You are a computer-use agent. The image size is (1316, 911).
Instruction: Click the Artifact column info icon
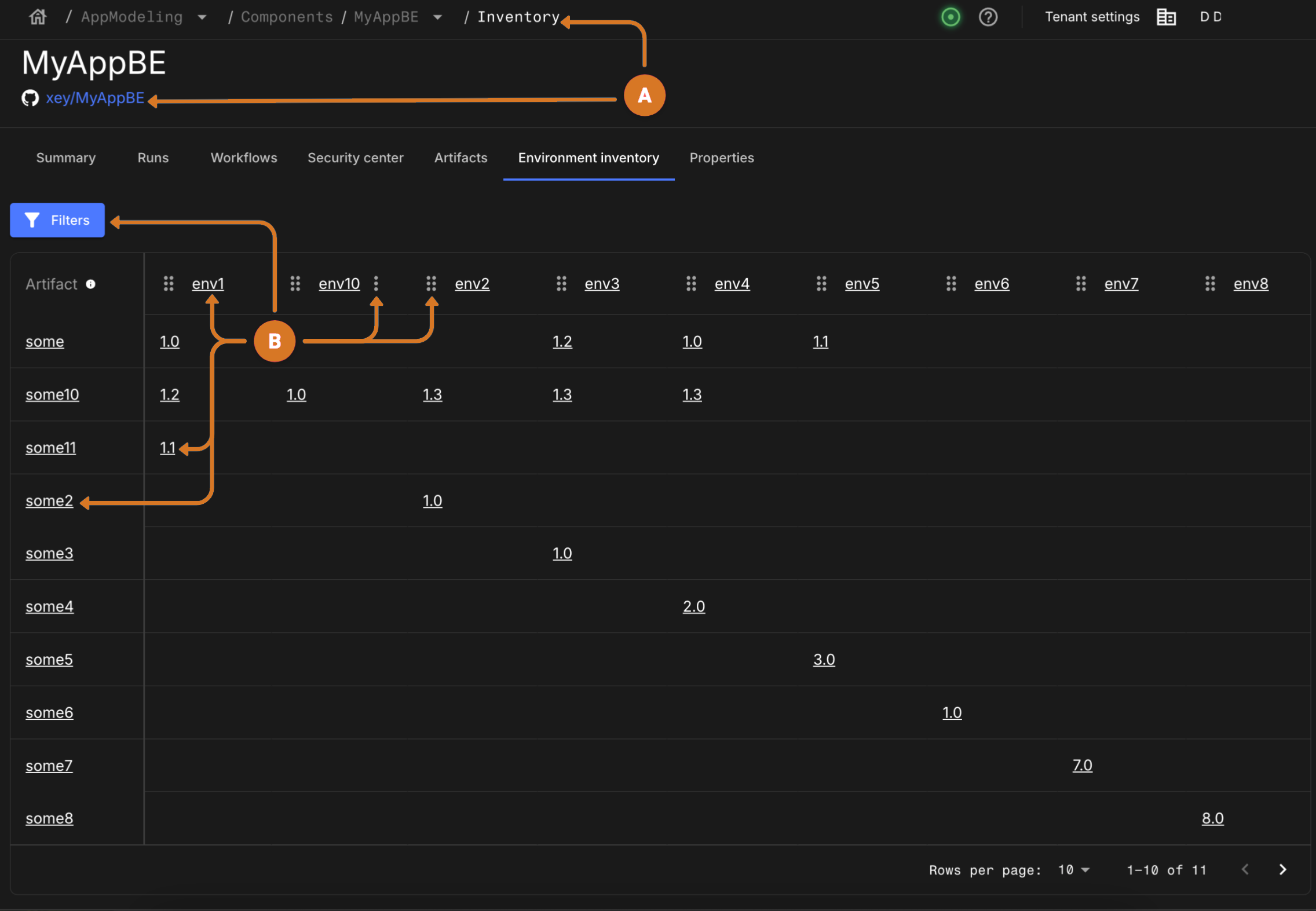(90, 284)
